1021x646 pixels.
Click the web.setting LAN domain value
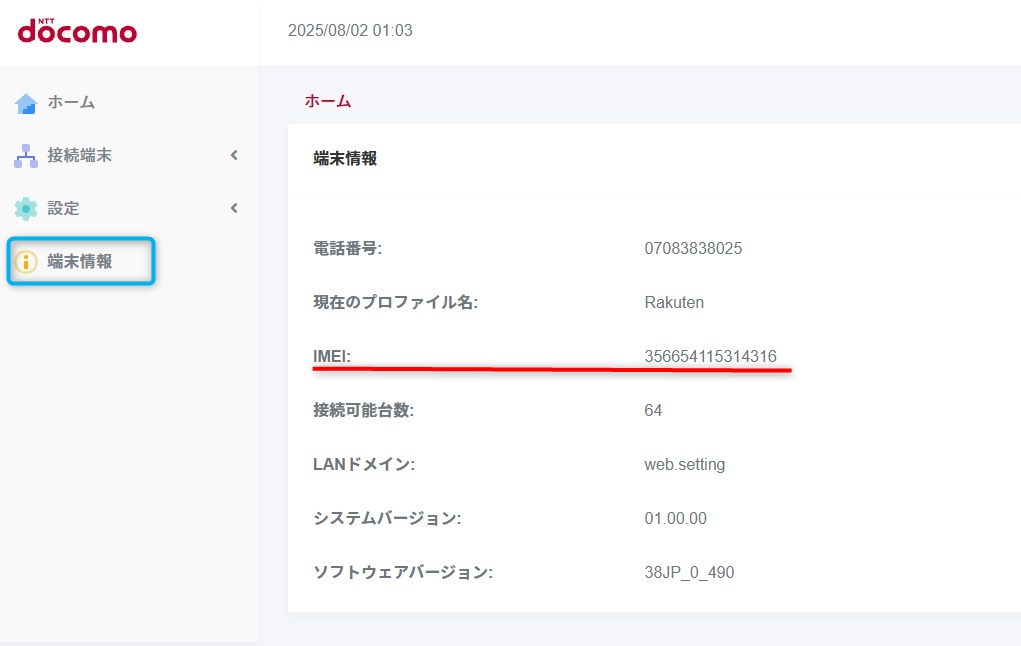685,464
